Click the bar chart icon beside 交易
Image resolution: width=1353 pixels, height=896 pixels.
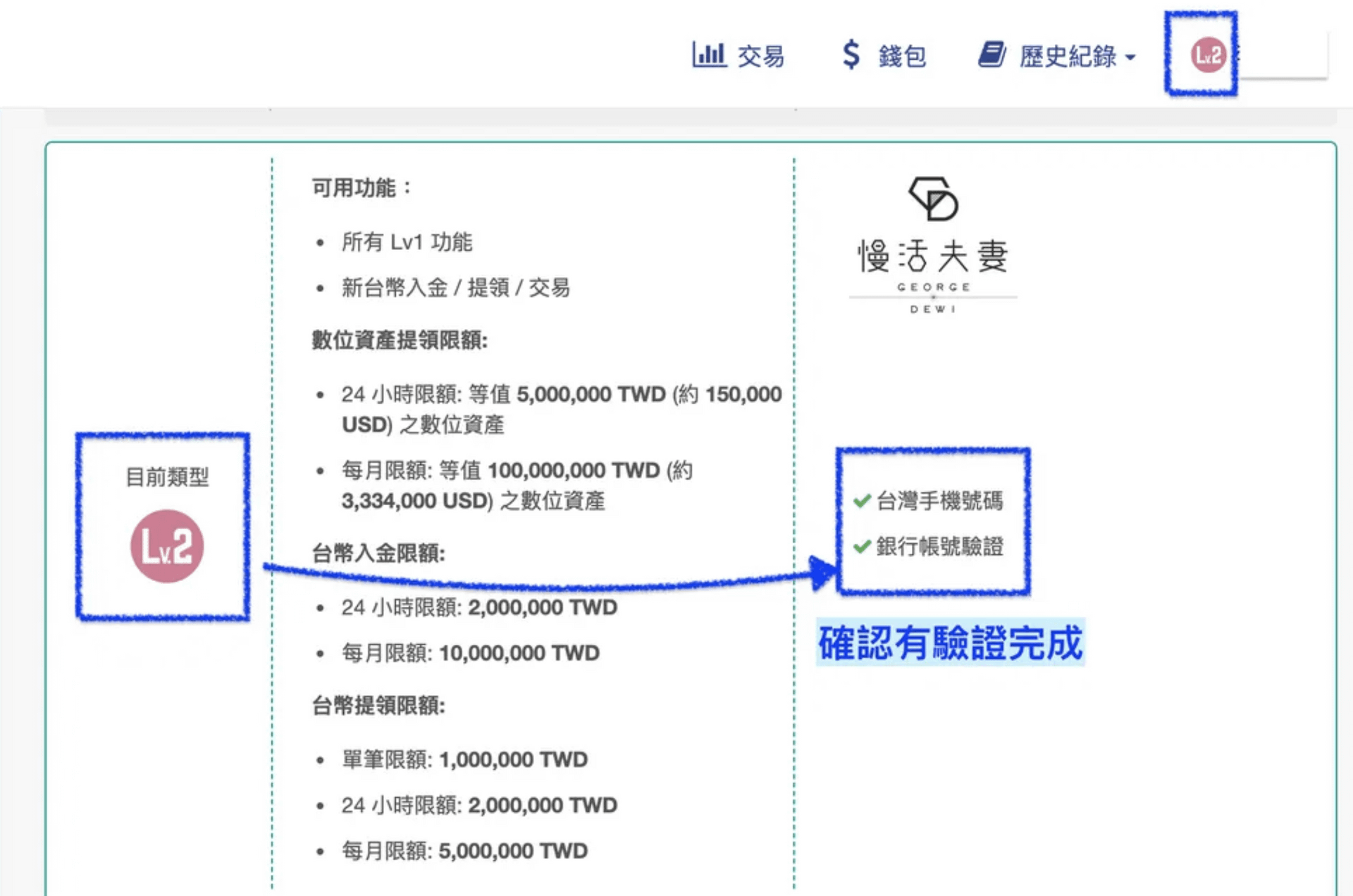[708, 54]
